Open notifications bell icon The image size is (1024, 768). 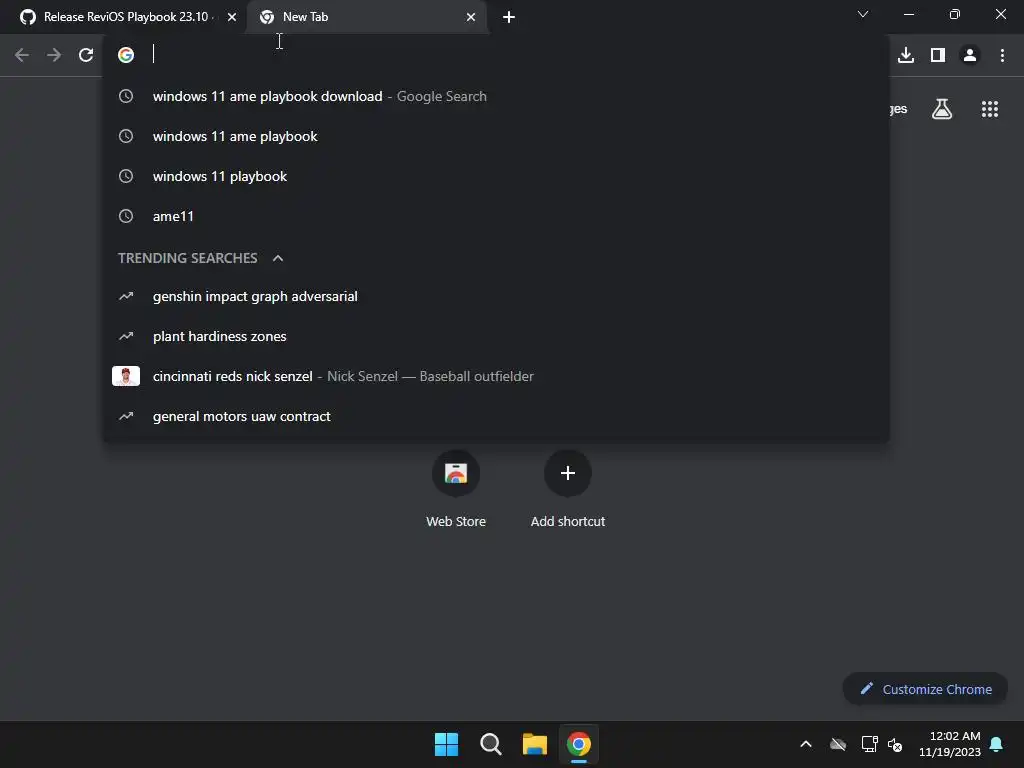pyautogui.click(x=997, y=744)
